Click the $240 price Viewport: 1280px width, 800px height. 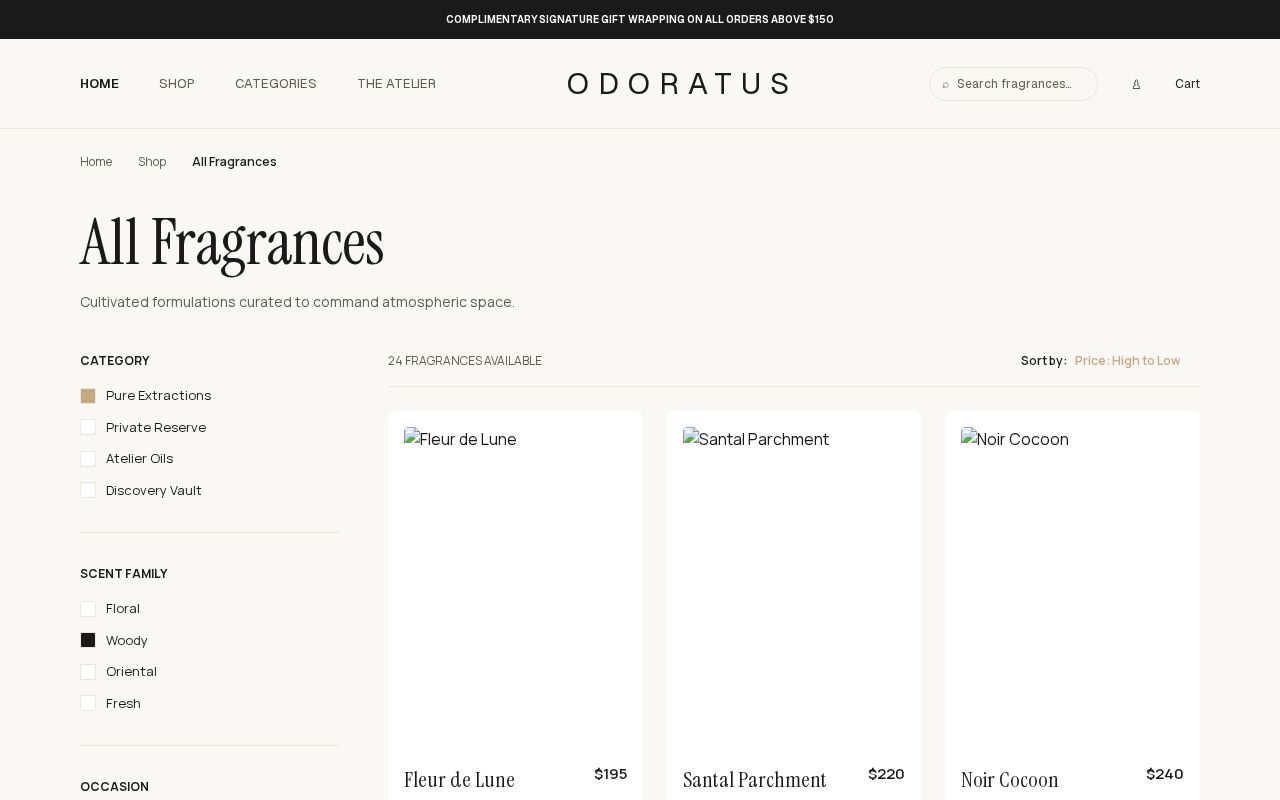pyautogui.click(x=1165, y=774)
